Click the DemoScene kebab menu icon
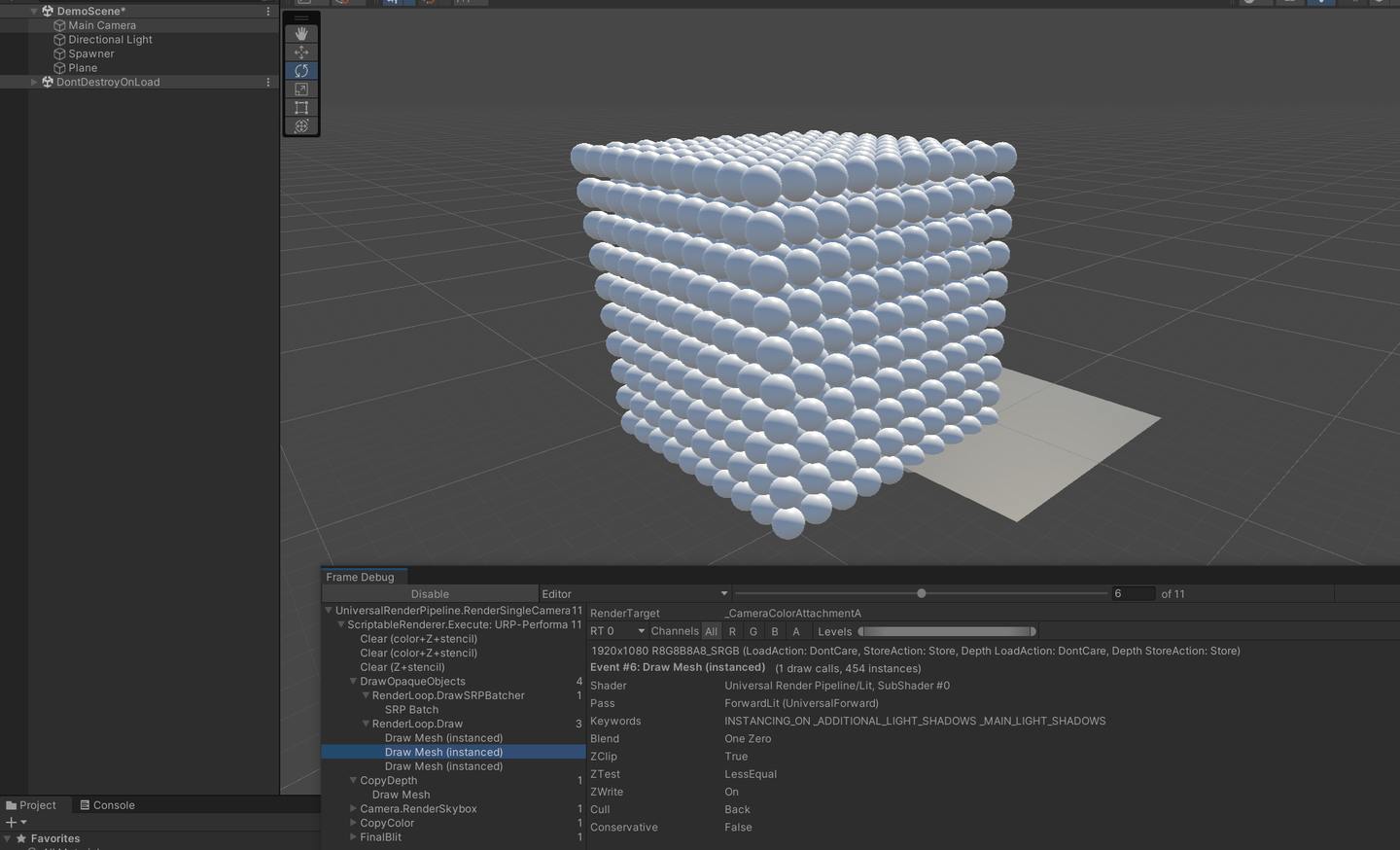 268,11
